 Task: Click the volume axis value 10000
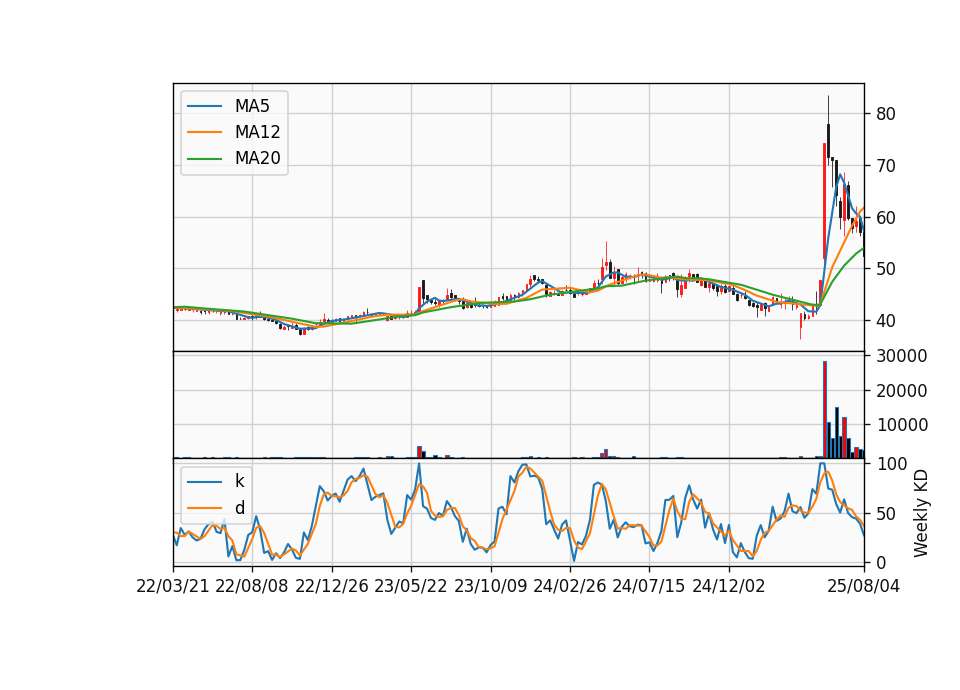point(901,425)
